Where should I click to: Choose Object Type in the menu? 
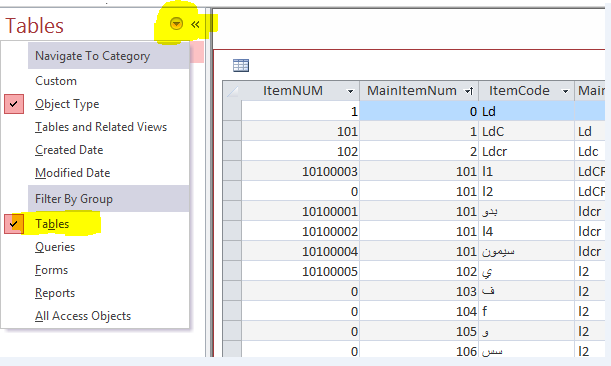tap(67, 104)
